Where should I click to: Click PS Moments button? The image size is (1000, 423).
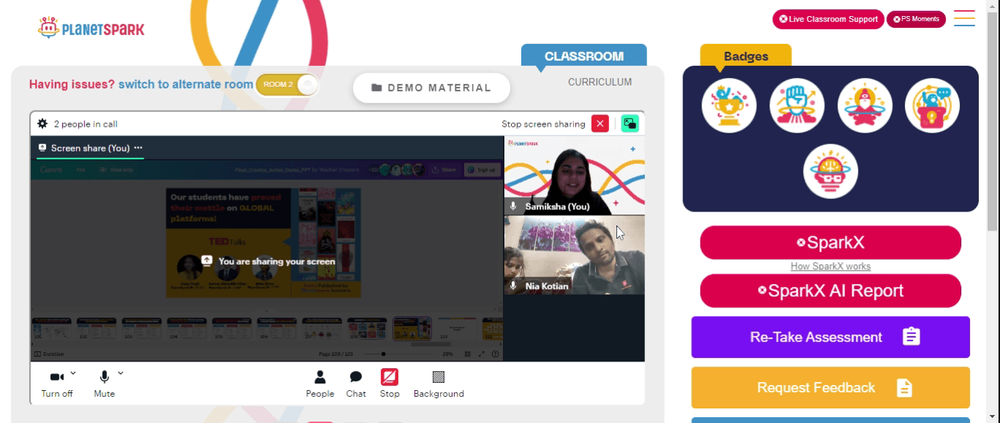(916, 19)
